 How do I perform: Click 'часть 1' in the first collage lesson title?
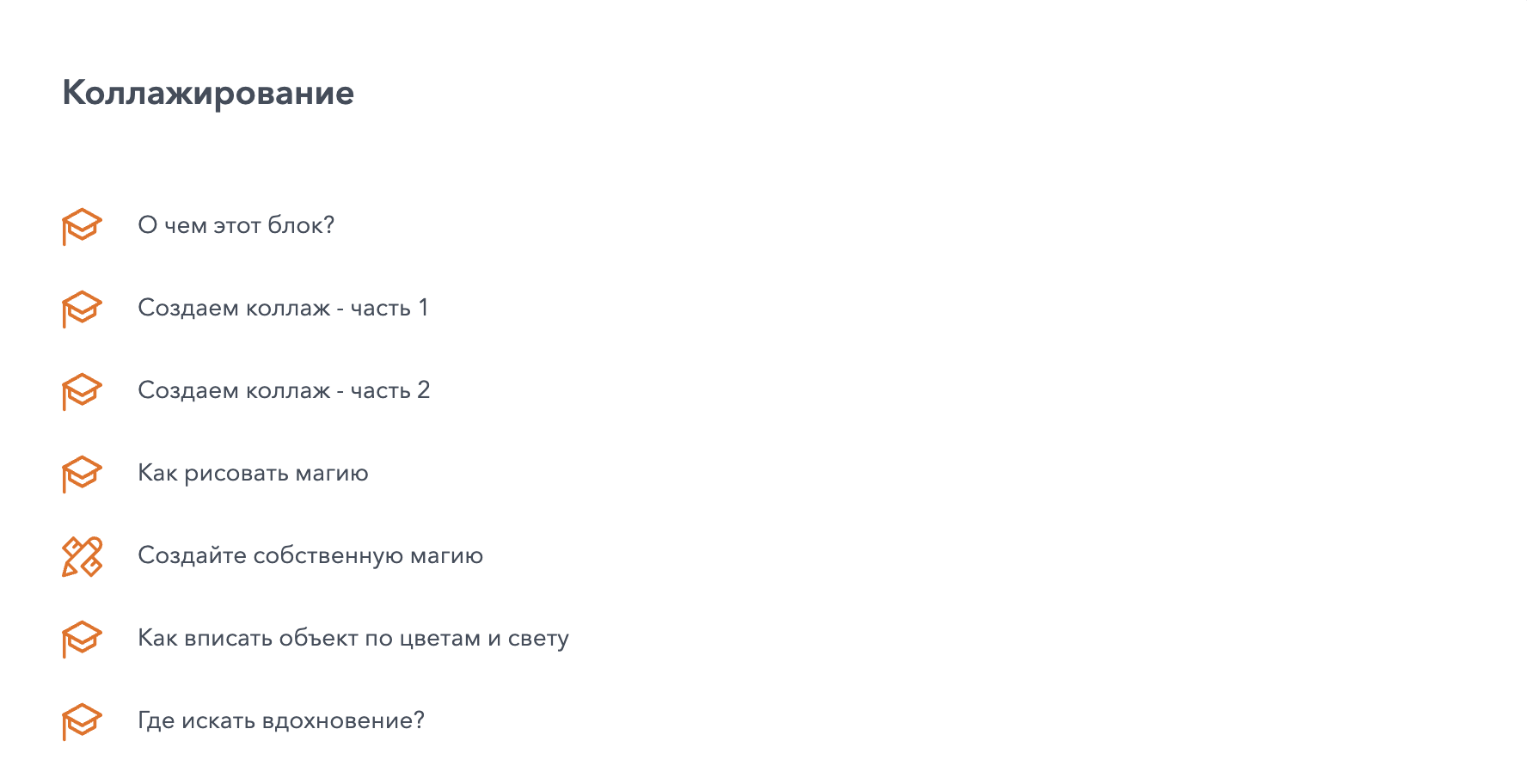tap(389, 308)
